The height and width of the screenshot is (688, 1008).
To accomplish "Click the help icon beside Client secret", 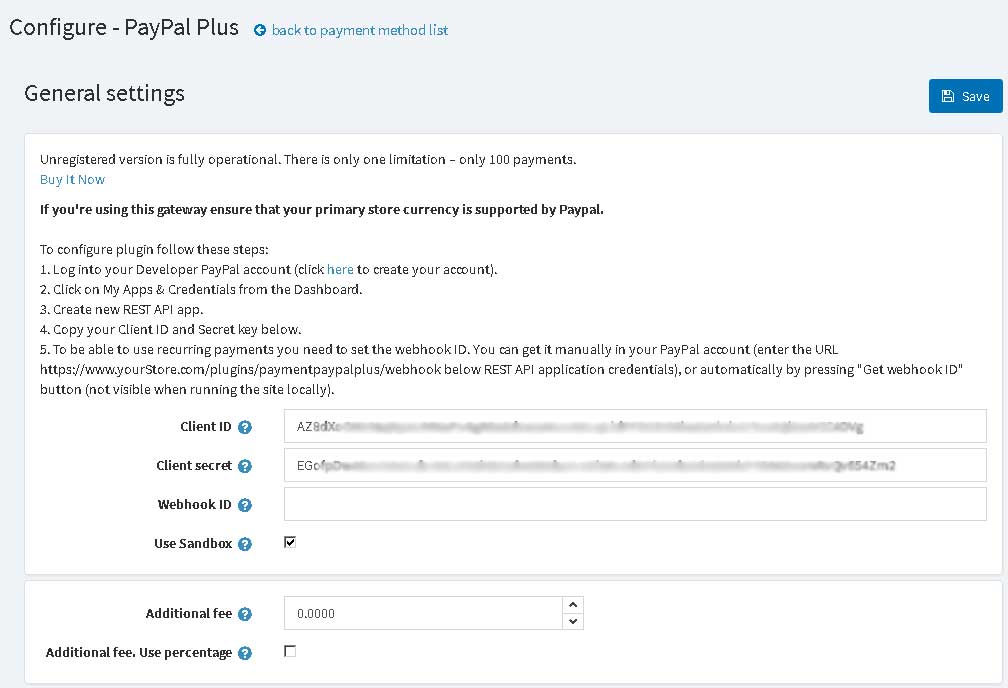I will [244, 466].
